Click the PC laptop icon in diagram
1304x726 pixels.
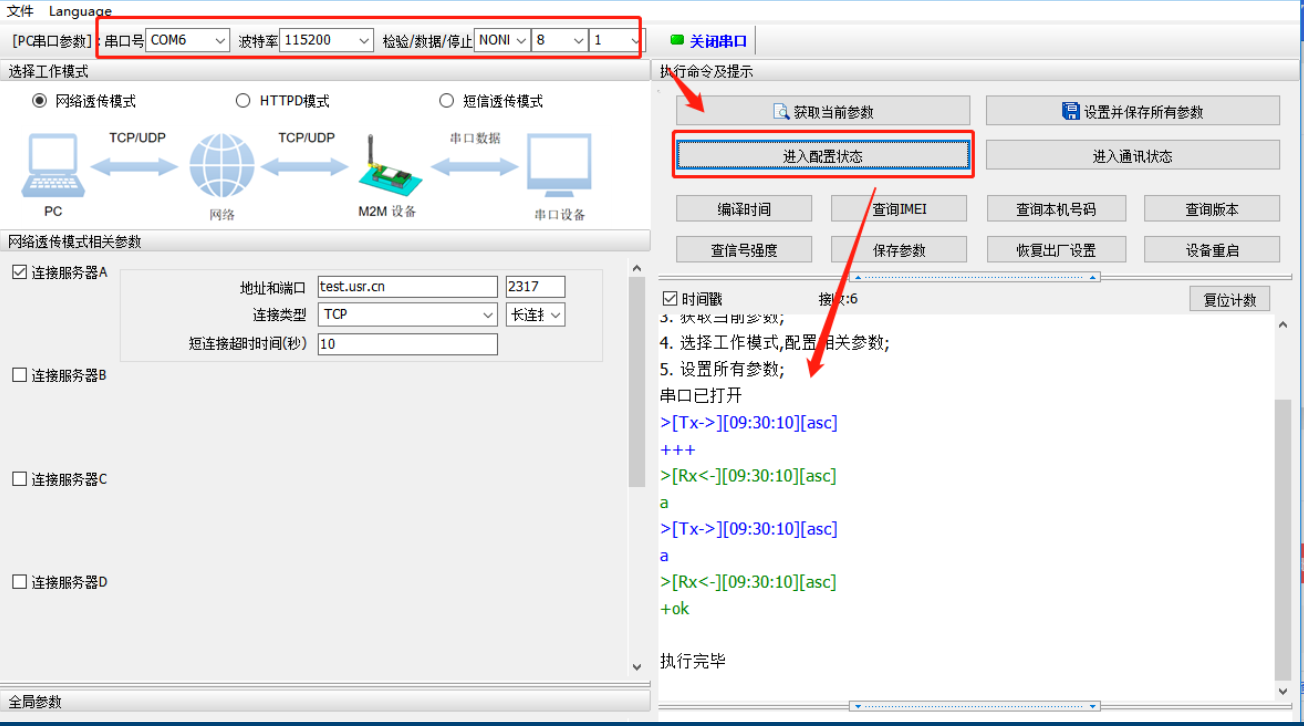(x=52, y=168)
